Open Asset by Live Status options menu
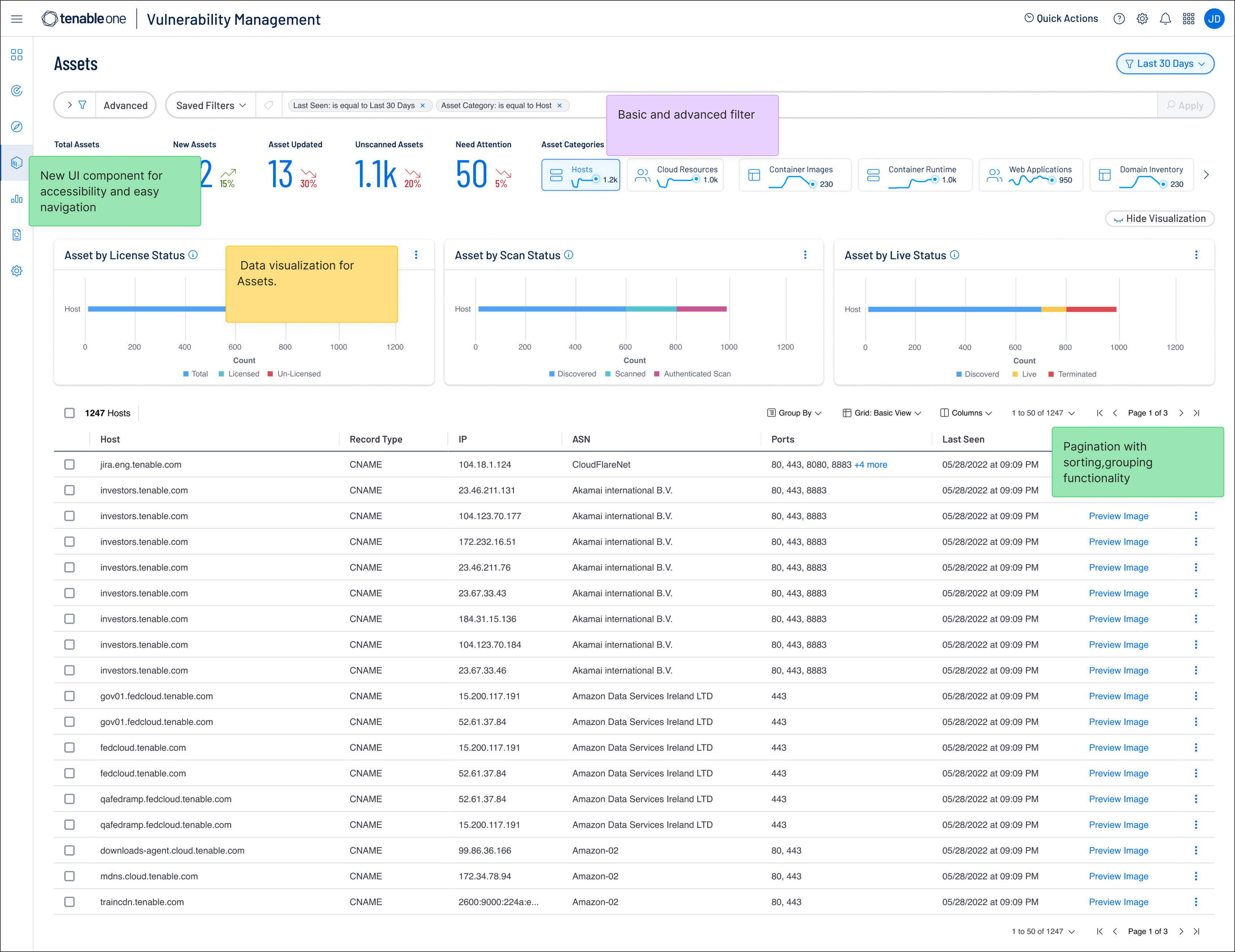This screenshot has height=952, width=1235. pyautogui.click(x=1196, y=255)
